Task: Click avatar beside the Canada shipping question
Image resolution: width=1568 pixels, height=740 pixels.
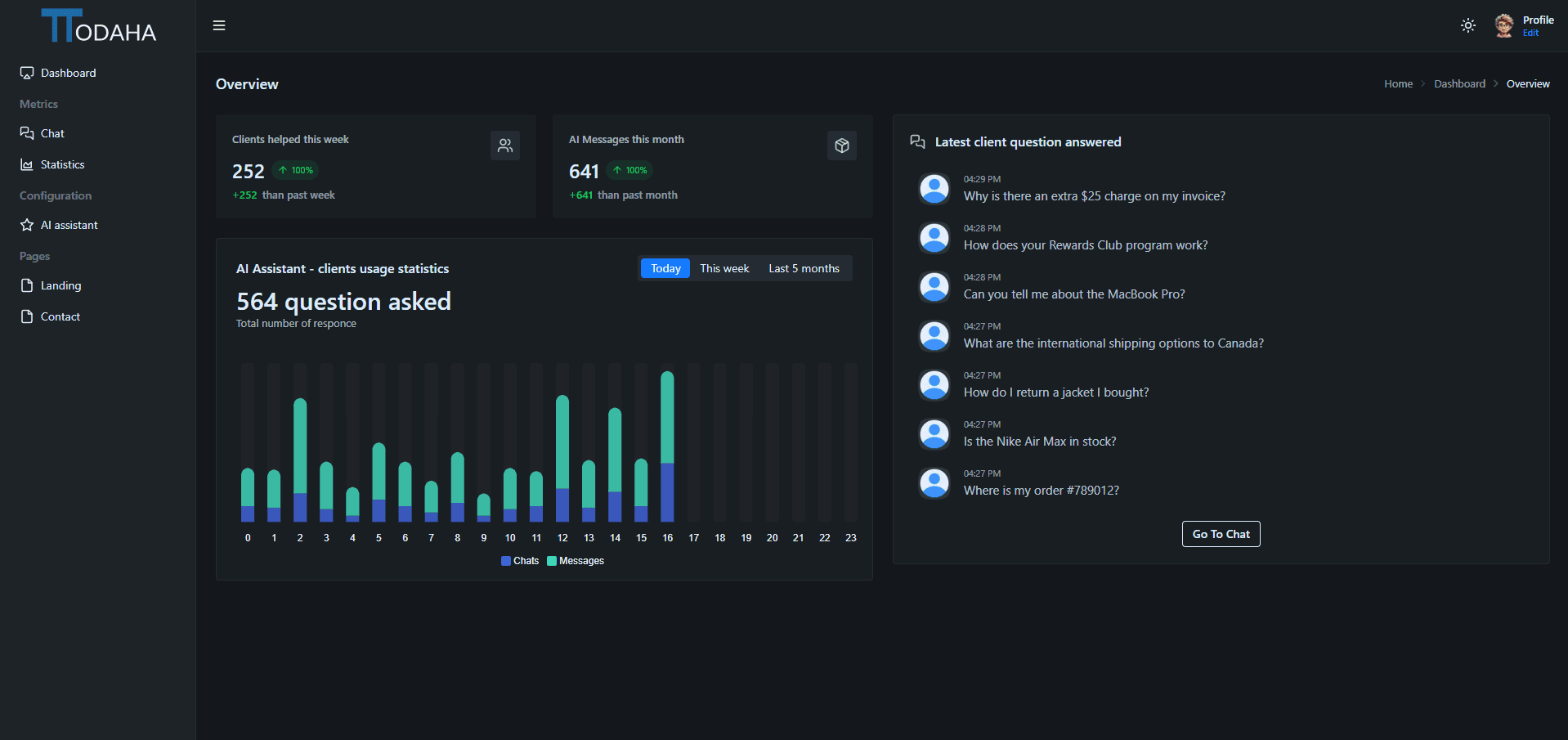Action: [934, 336]
